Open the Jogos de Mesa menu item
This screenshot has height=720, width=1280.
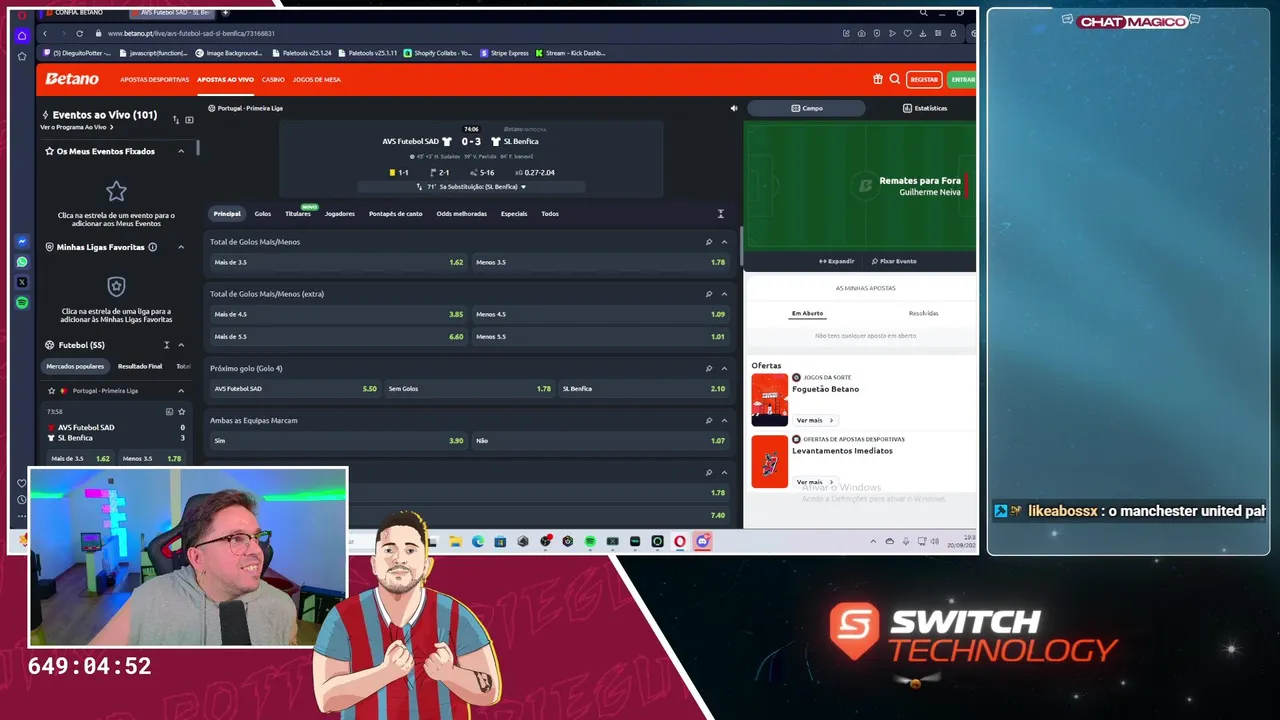point(316,79)
